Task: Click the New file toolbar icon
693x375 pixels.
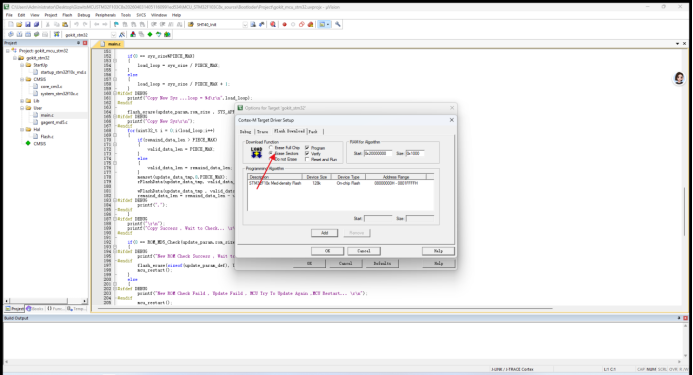Action: tap(11, 24)
